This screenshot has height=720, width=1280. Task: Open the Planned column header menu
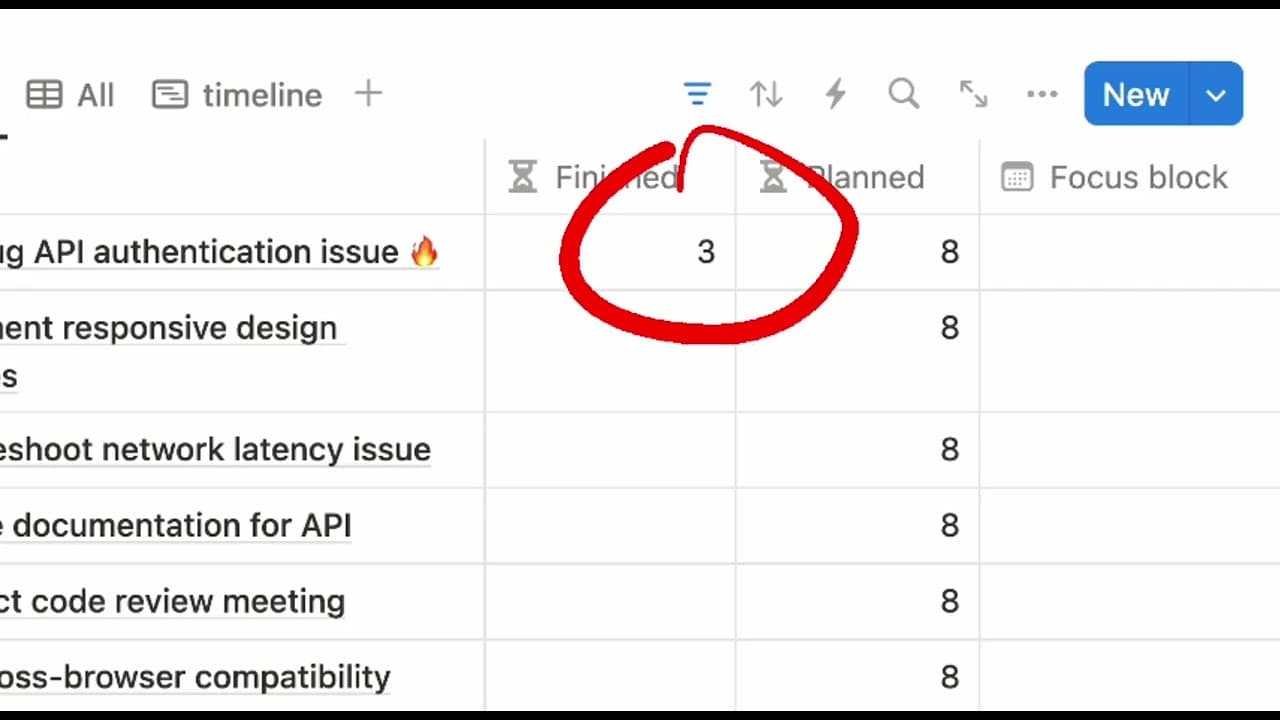click(856, 178)
